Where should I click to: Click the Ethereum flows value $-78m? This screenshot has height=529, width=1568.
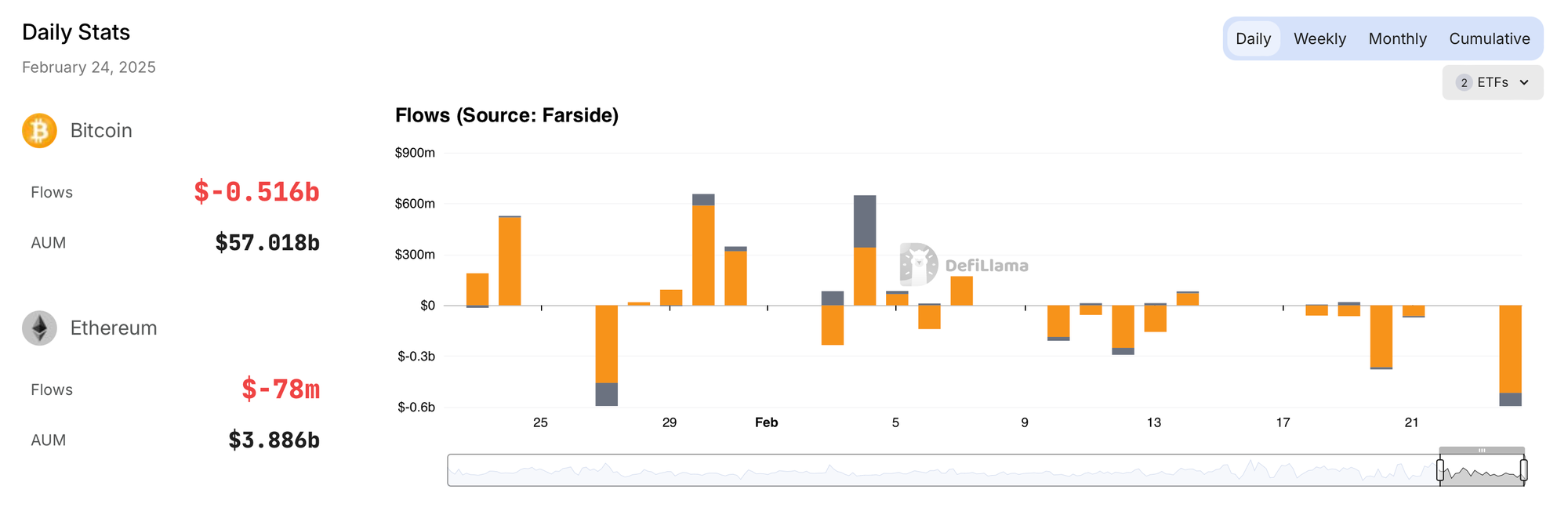pyautogui.click(x=281, y=390)
